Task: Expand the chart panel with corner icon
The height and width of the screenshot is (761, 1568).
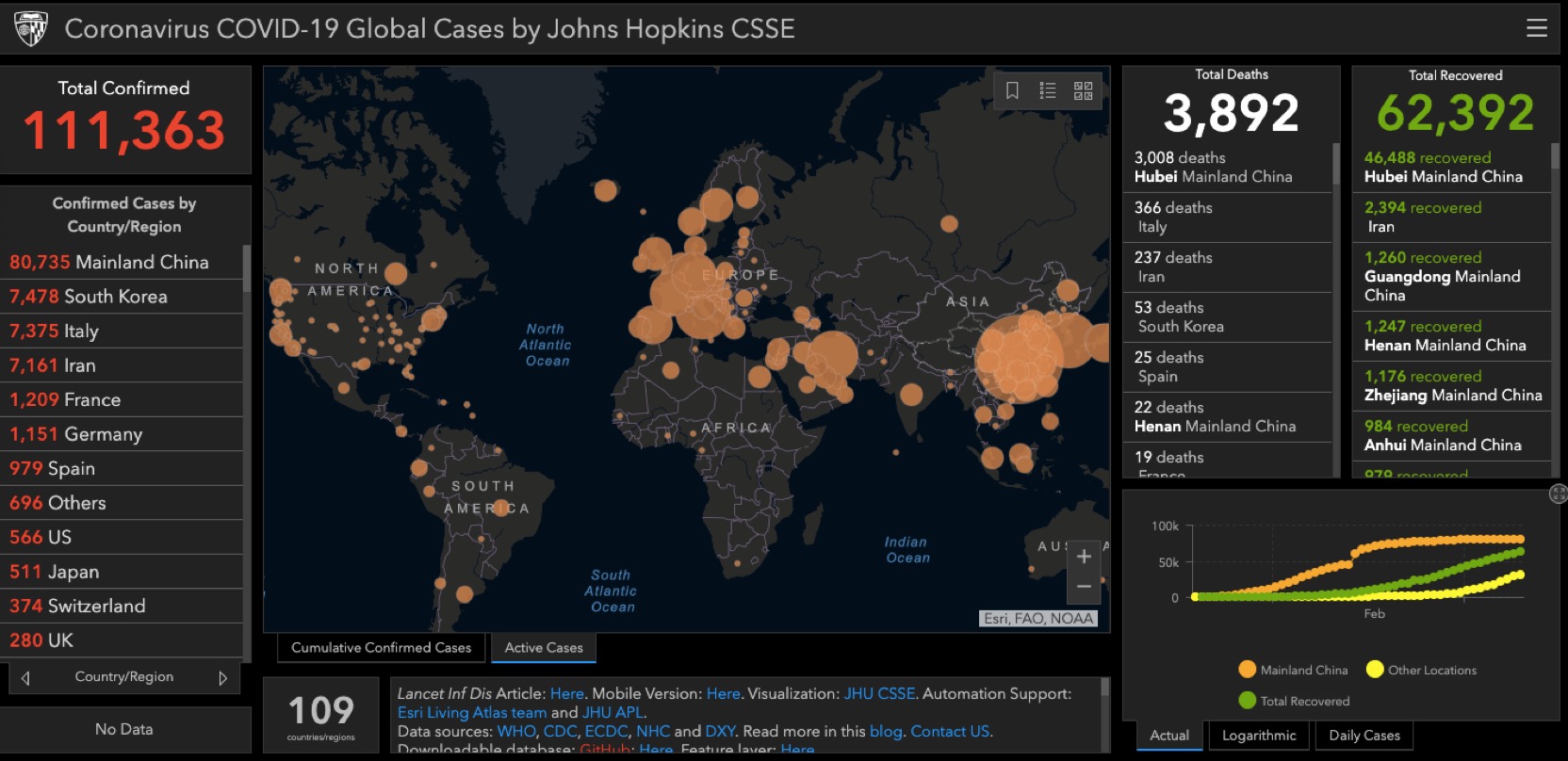Action: pyautogui.click(x=1558, y=494)
